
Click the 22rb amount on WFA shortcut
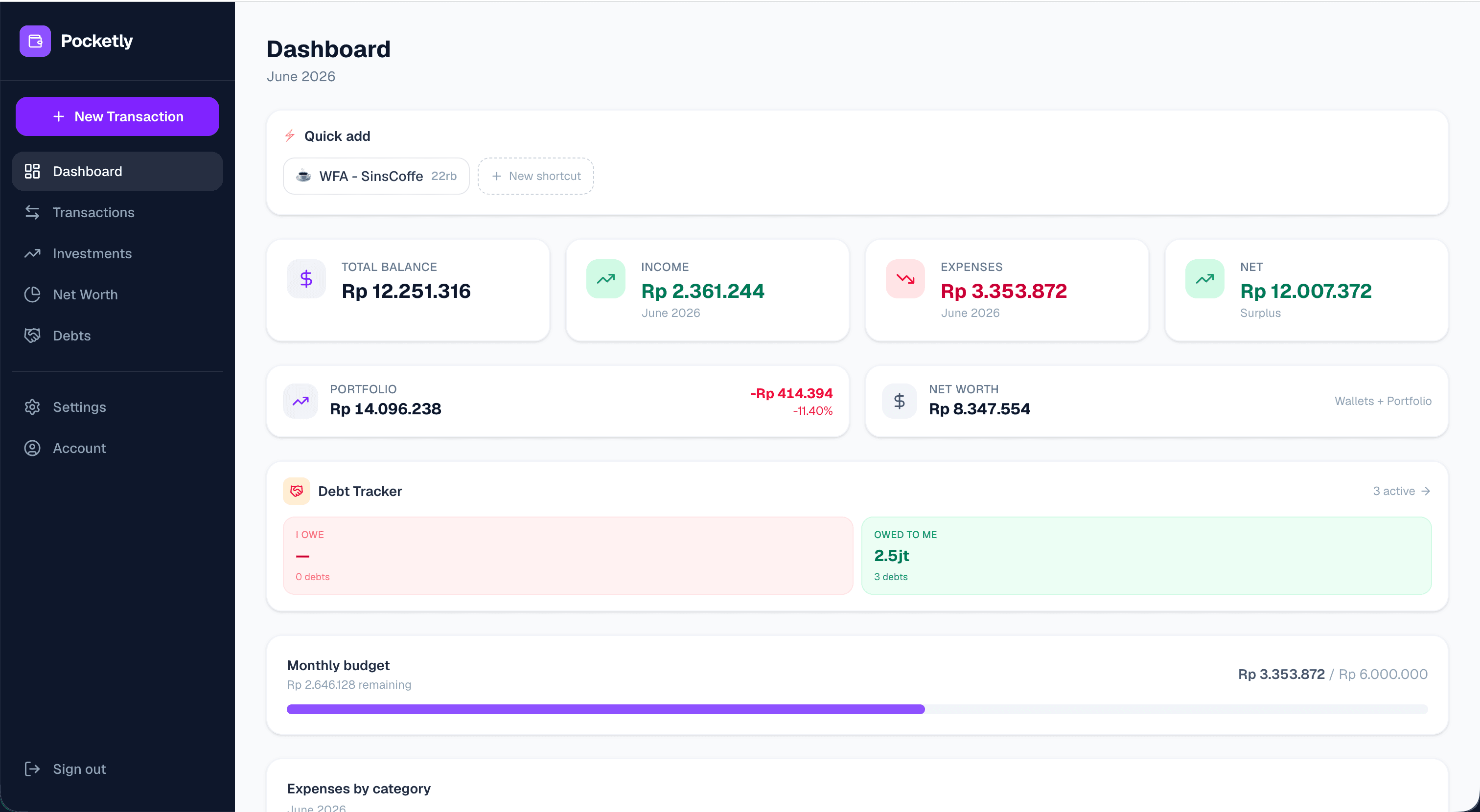point(443,176)
